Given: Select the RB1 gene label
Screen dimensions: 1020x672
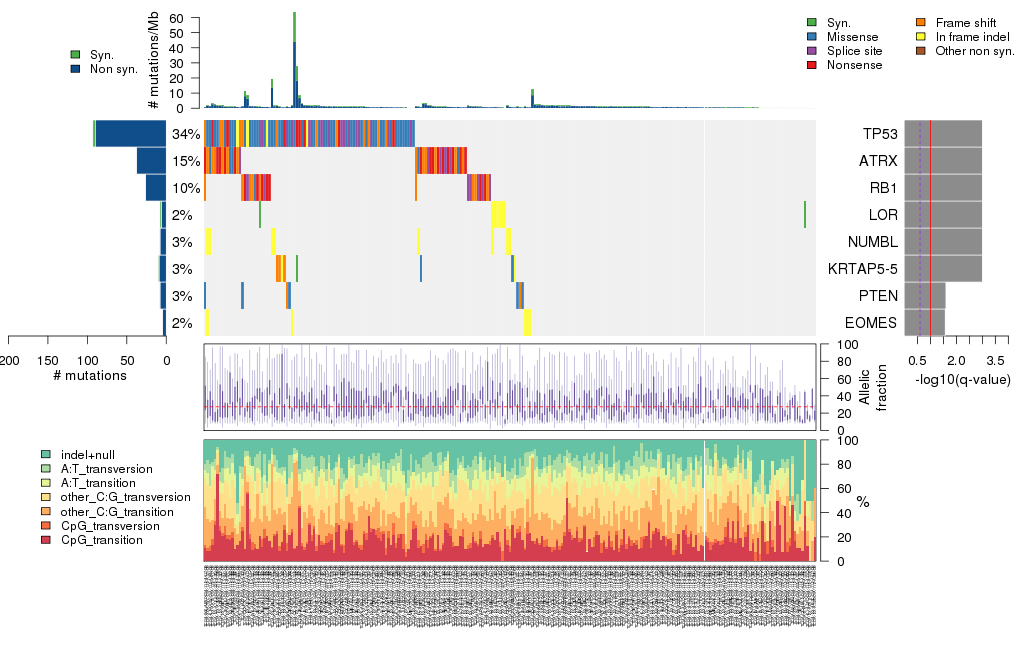Looking at the screenshot, I should 882,188.
